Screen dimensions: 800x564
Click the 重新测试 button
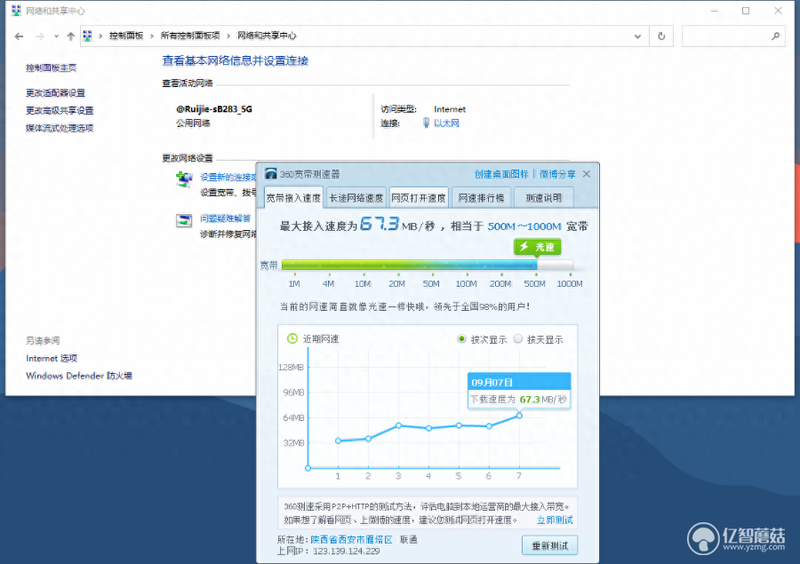(549, 545)
